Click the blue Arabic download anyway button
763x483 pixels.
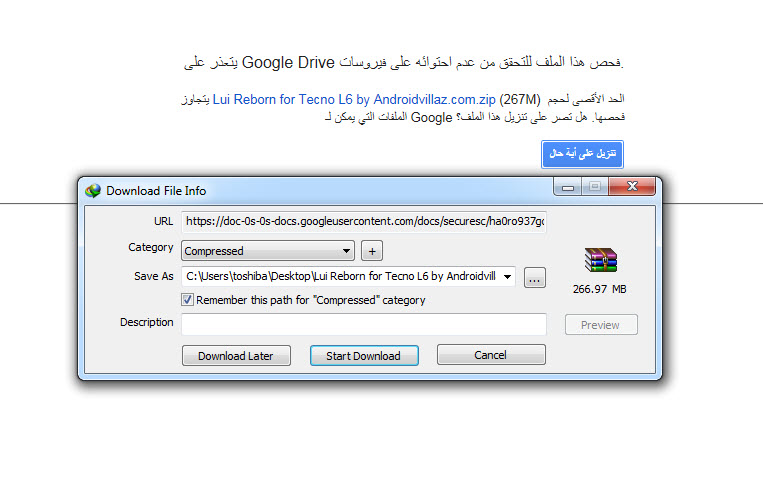(582, 154)
